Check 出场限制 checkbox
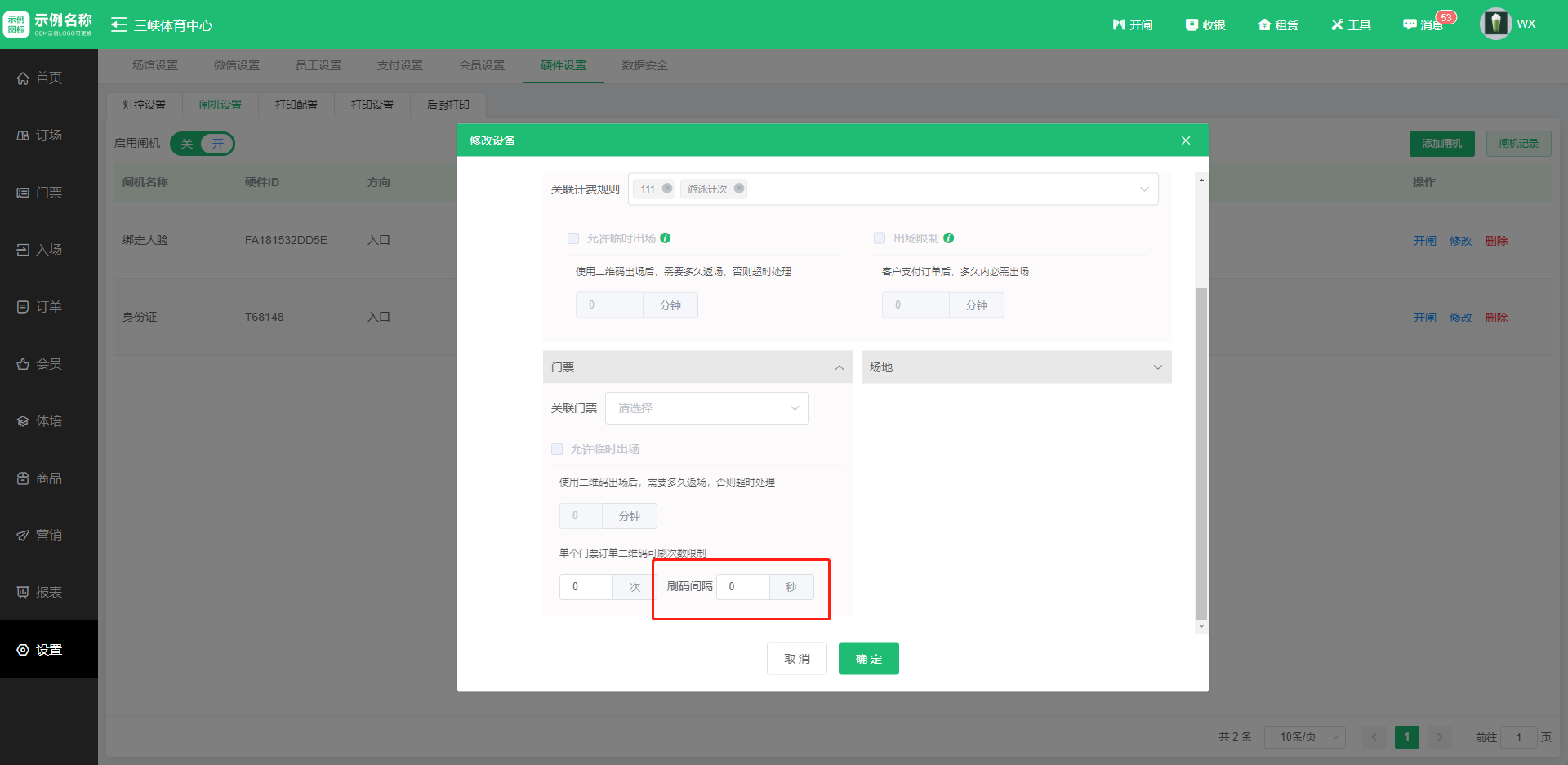Viewport: 1568px width, 765px height. click(x=880, y=238)
